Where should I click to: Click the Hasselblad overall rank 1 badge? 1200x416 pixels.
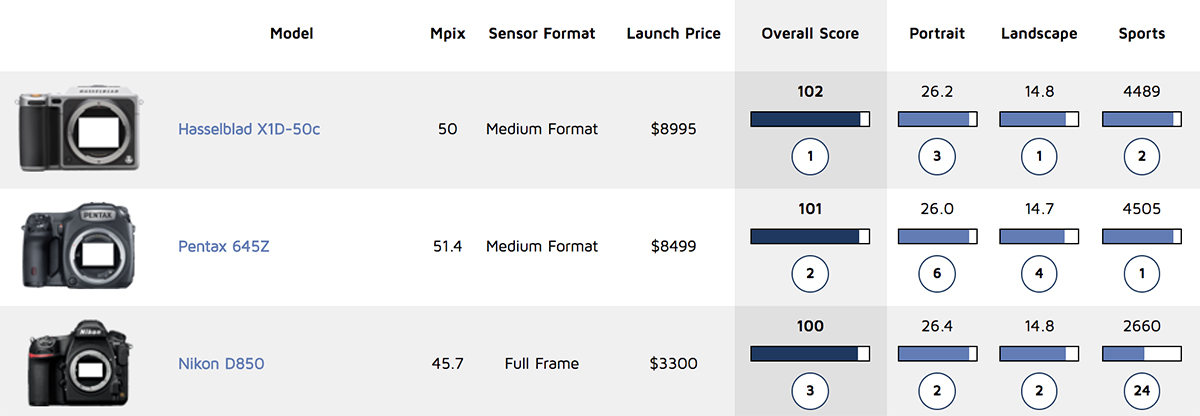coord(810,156)
